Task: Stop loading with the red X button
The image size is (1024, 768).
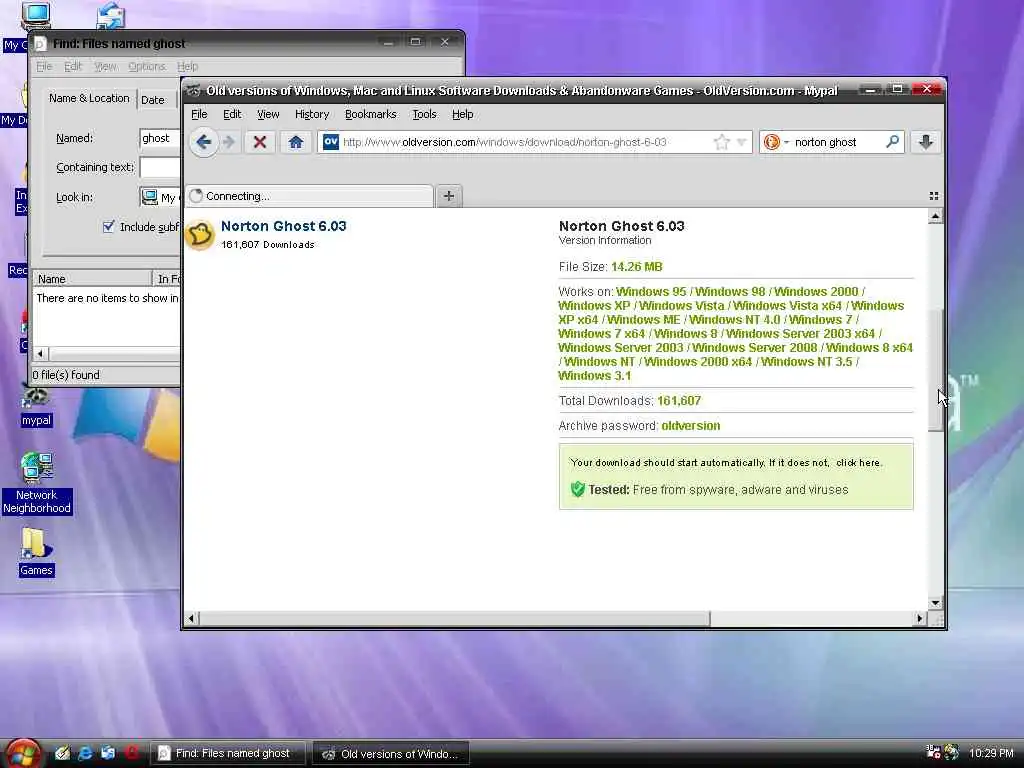Action: pyautogui.click(x=259, y=142)
